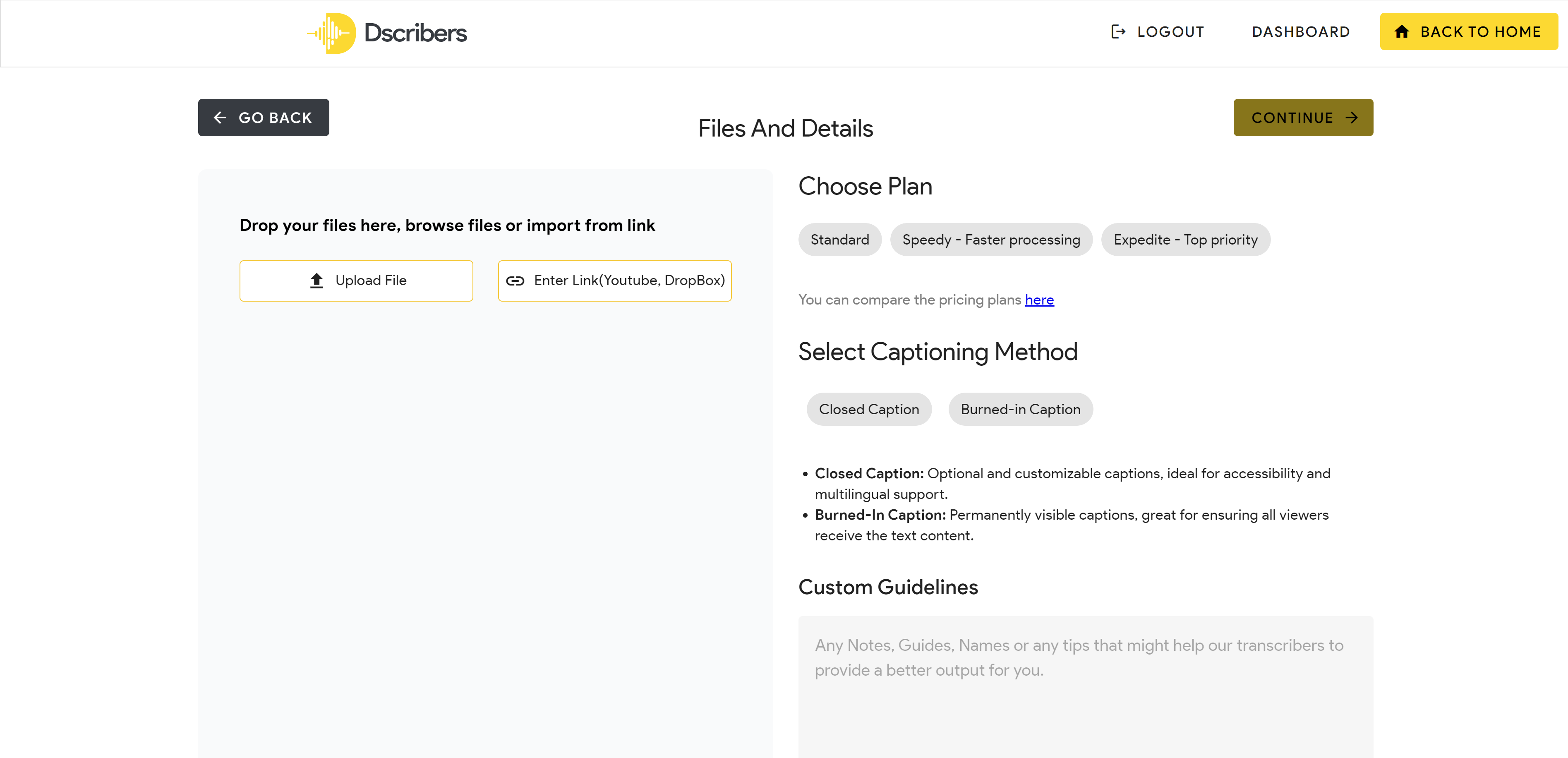Choose Speedy - Faster processing plan
The height and width of the screenshot is (758, 1568).
coord(990,239)
